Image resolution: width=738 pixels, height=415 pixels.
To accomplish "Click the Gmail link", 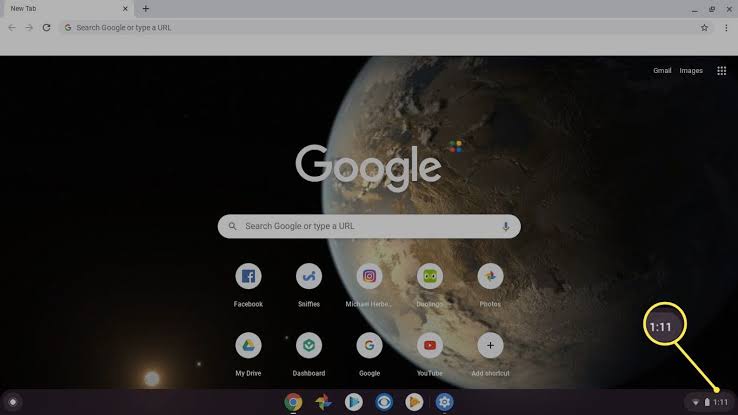I will pyautogui.click(x=662, y=71).
